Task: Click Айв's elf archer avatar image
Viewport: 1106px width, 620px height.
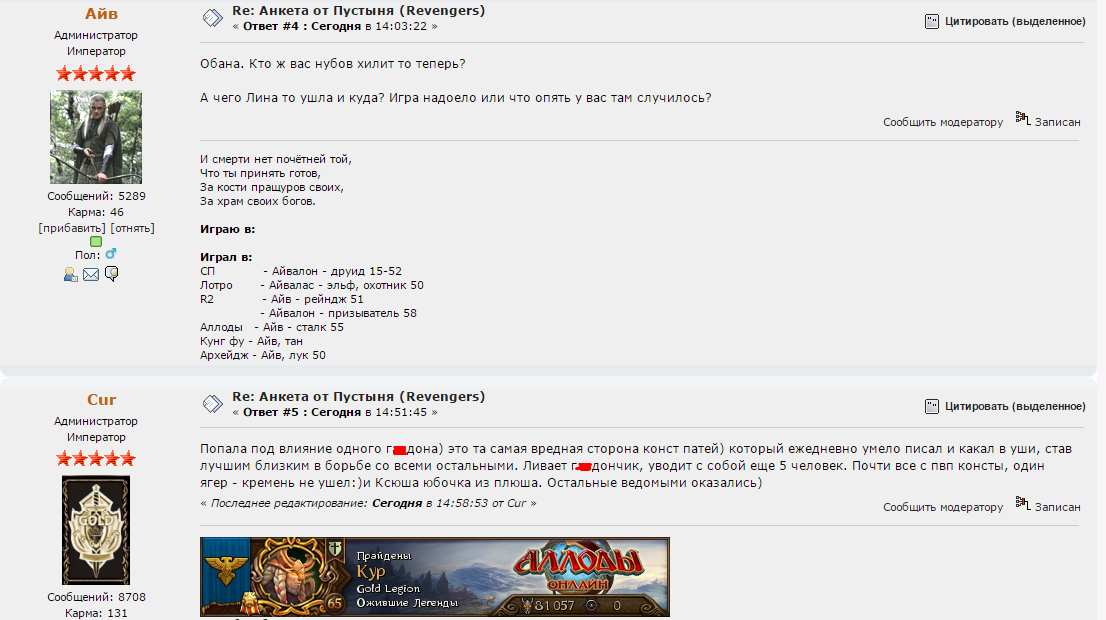Action: click(96, 137)
